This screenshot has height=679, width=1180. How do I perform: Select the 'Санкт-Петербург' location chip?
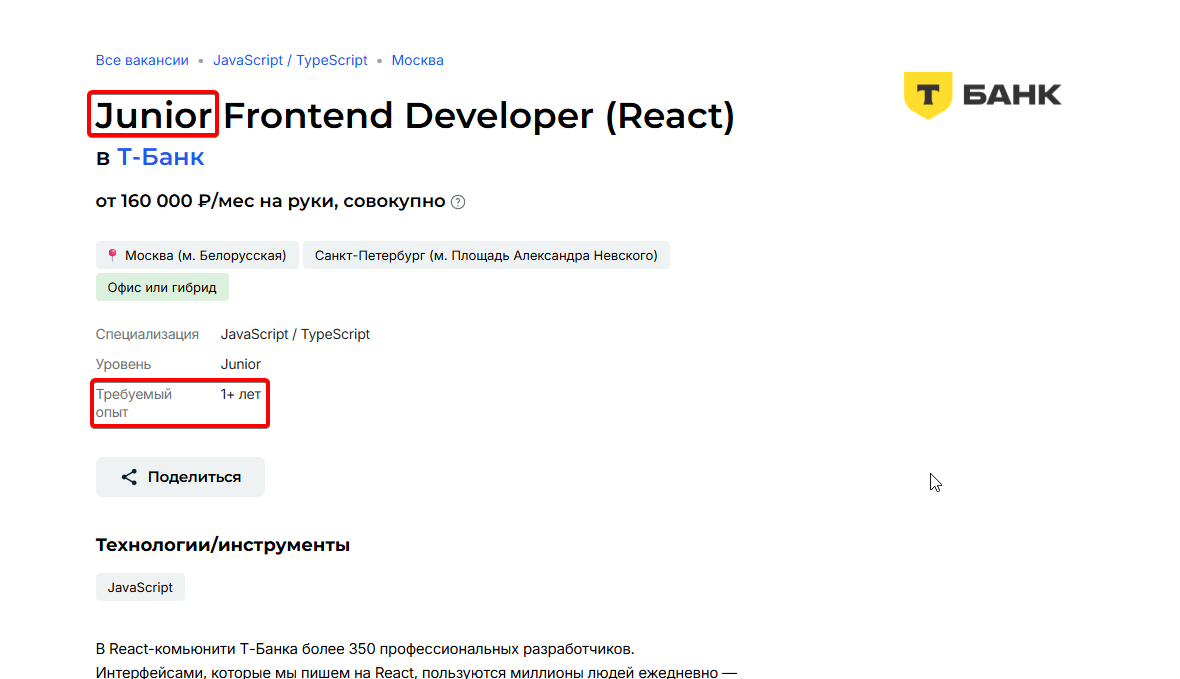coord(486,255)
